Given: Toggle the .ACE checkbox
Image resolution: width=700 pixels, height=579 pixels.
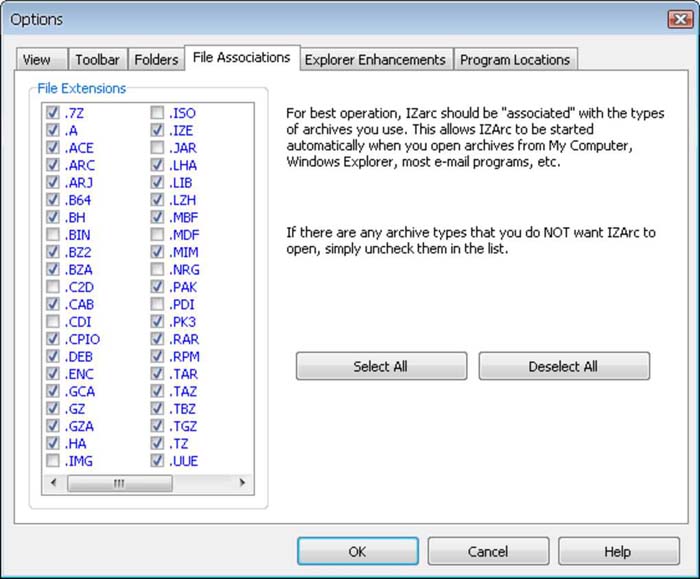Looking at the screenshot, I should point(53,147).
